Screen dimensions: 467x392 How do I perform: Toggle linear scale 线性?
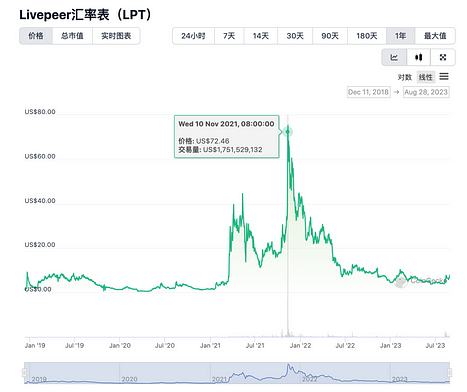point(426,77)
